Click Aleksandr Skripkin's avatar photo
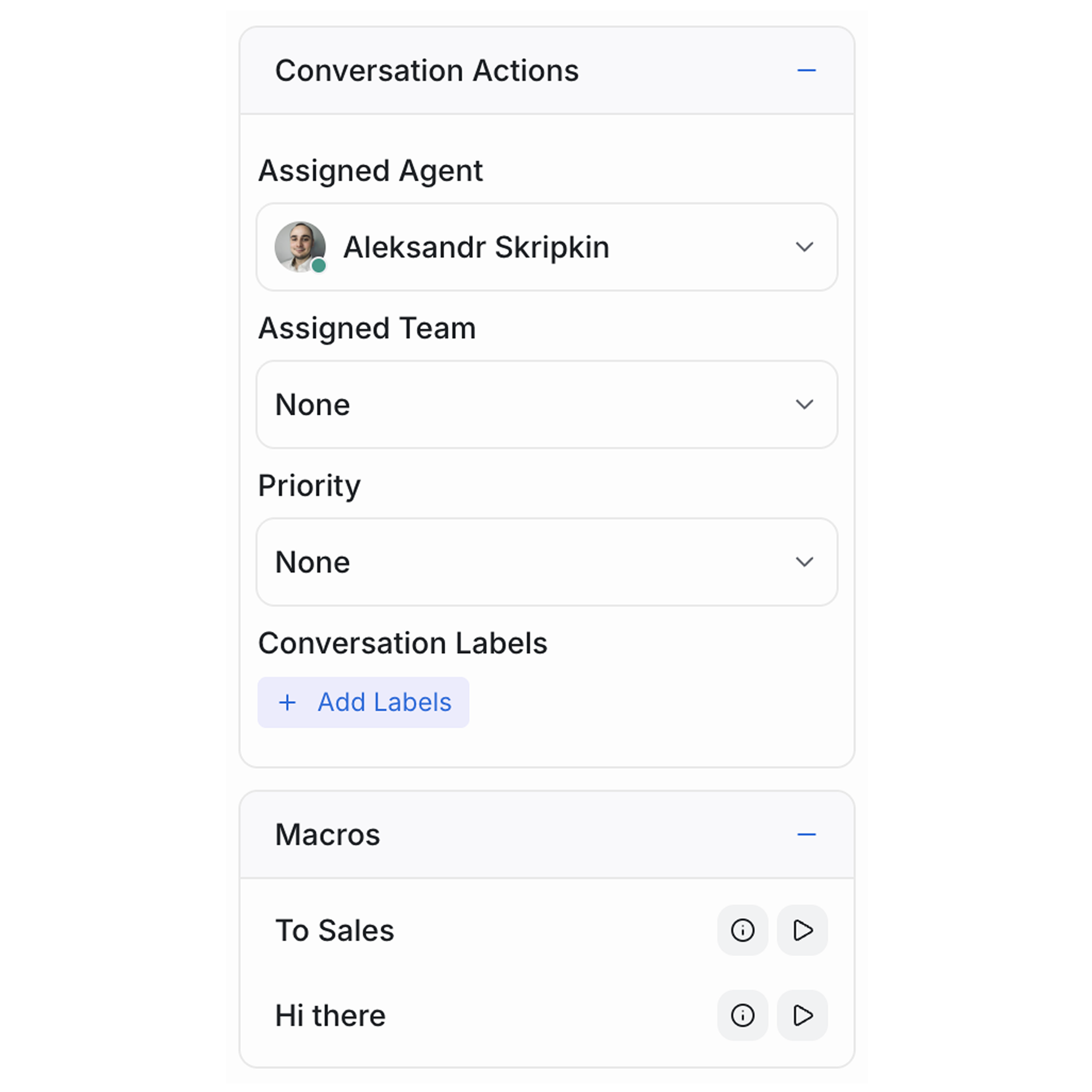The height and width of the screenshot is (1092, 1092). pos(299,246)
